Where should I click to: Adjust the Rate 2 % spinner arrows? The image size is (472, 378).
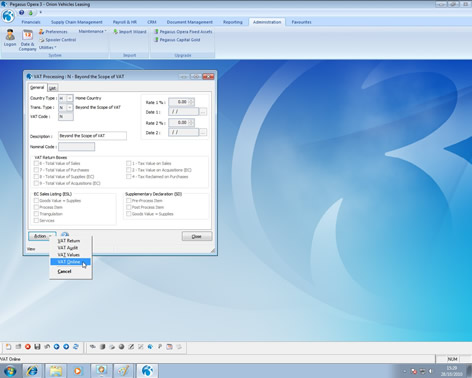(191, 123)
